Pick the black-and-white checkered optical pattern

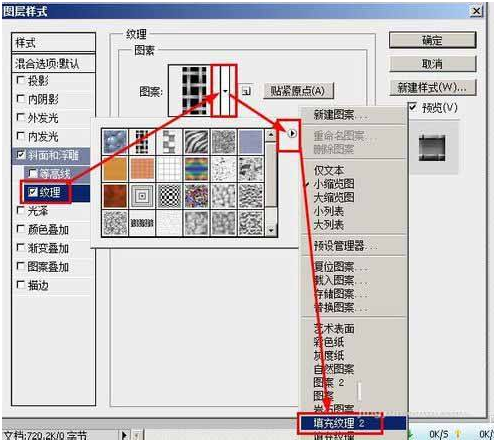169,196
